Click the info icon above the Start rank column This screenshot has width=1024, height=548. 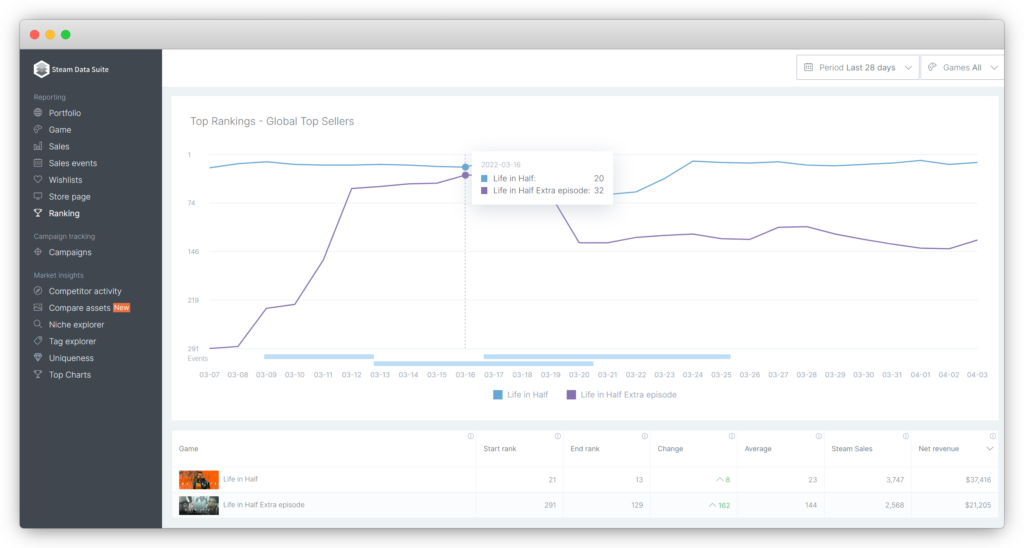pos(558,436)
